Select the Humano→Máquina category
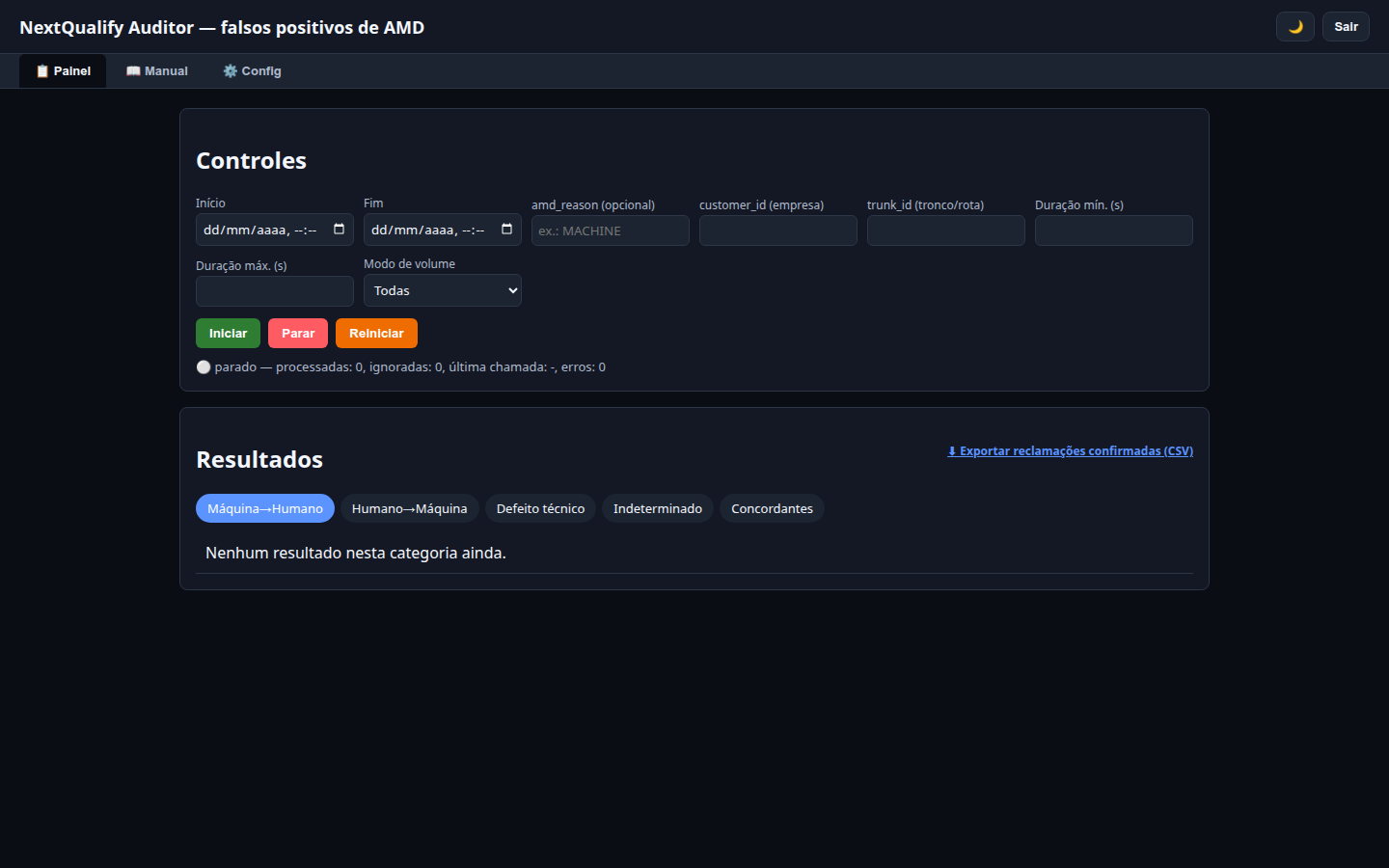Viewport: 1389px width, 868px height. [x=410, y=508]
